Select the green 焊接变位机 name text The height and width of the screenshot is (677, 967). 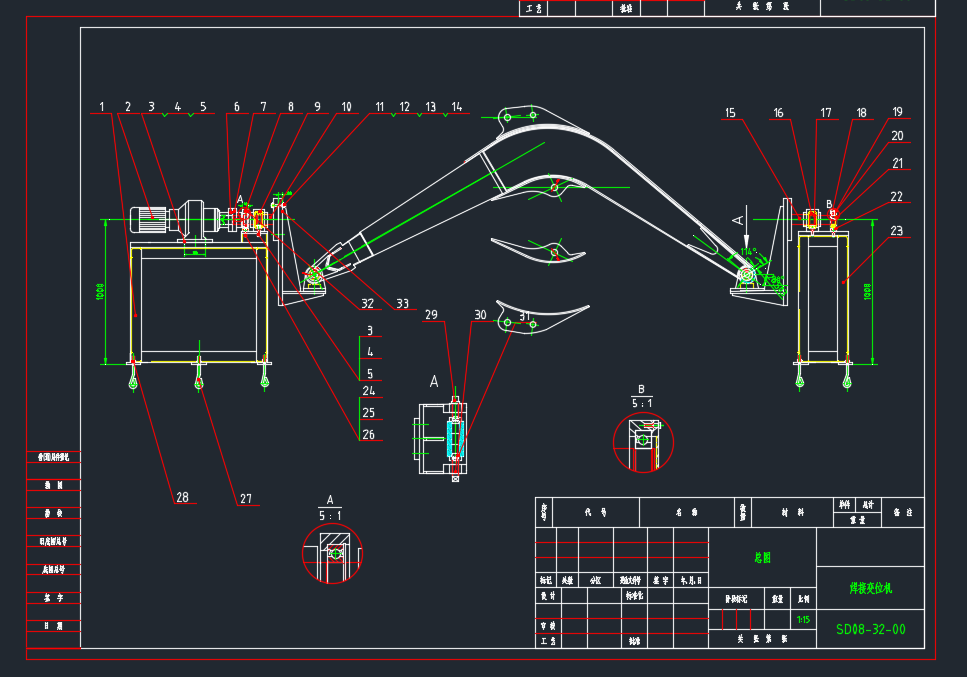pyautogui.click(x=871, y=588)
